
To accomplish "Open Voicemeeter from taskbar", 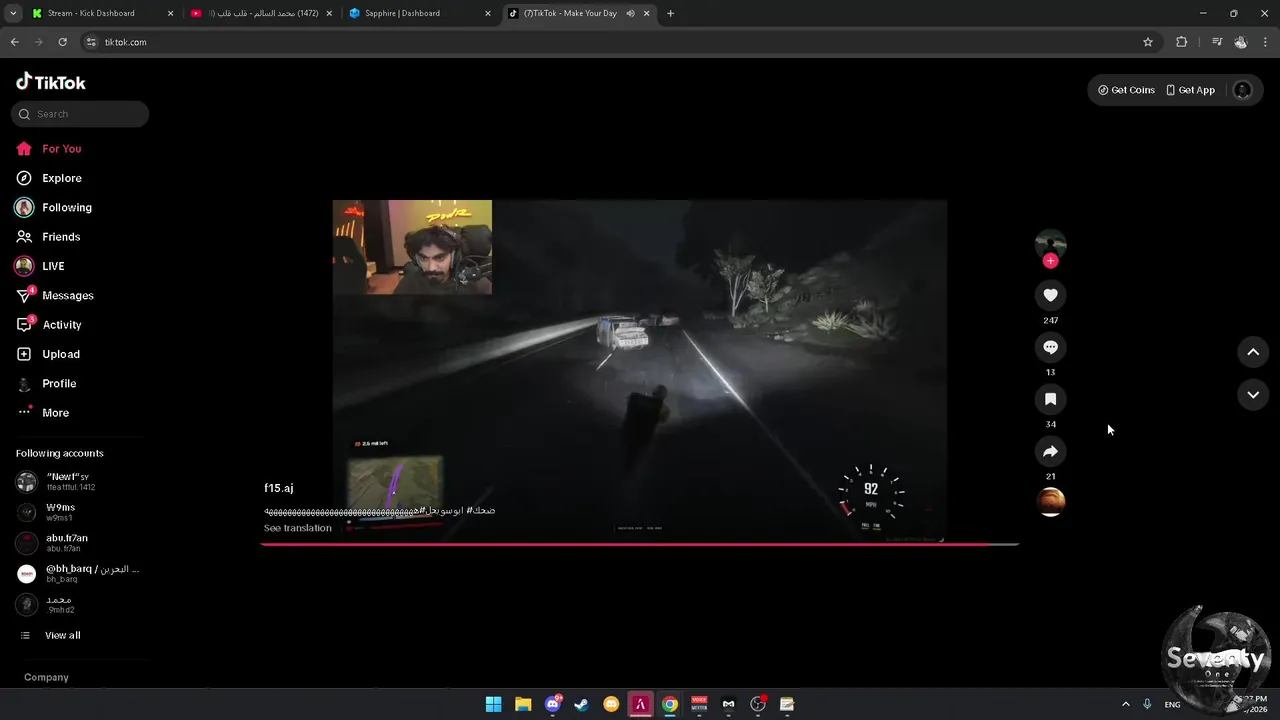I will click(x=699, y=704).
